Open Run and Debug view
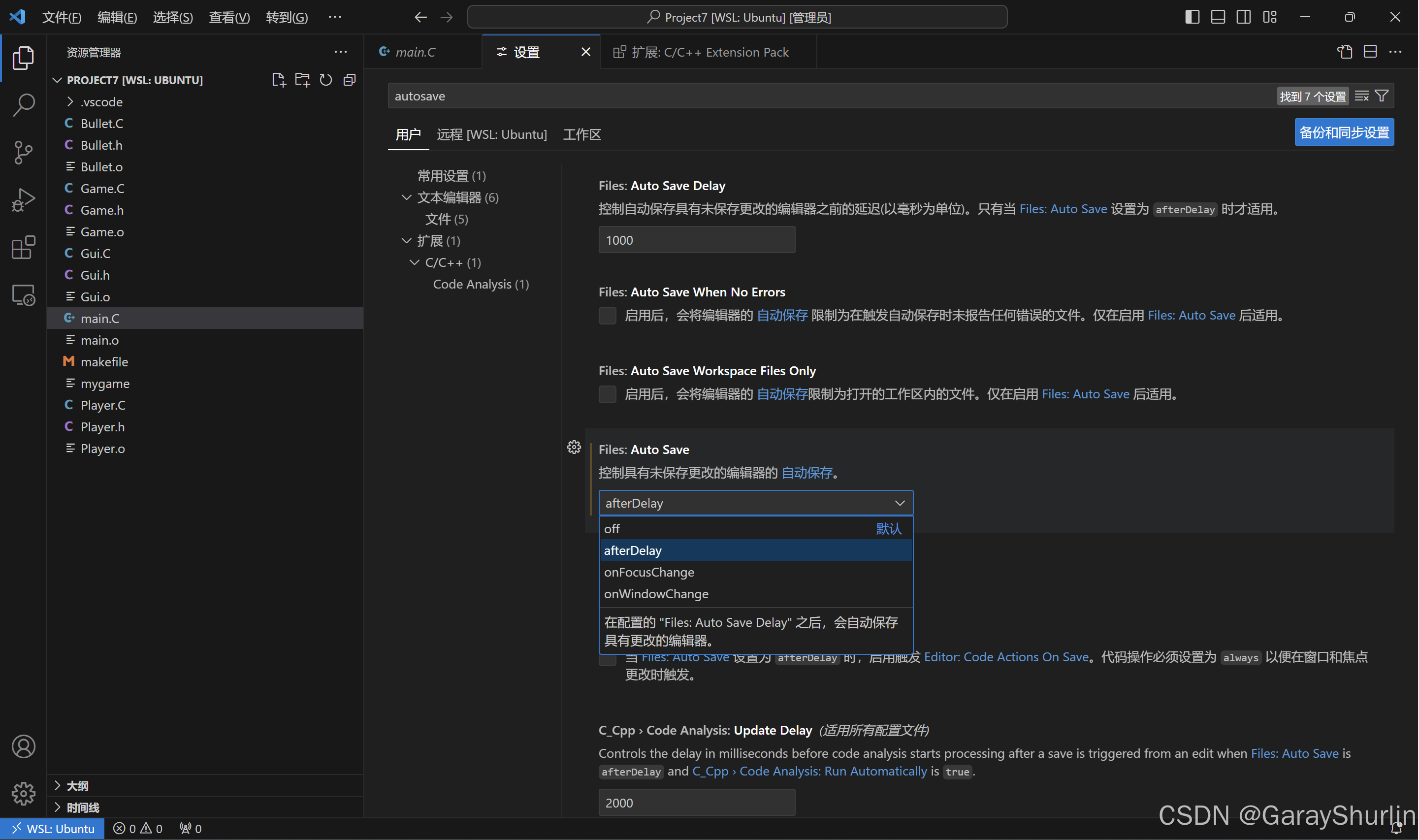This screenshot has height=840, width=1419. [23, 200]
